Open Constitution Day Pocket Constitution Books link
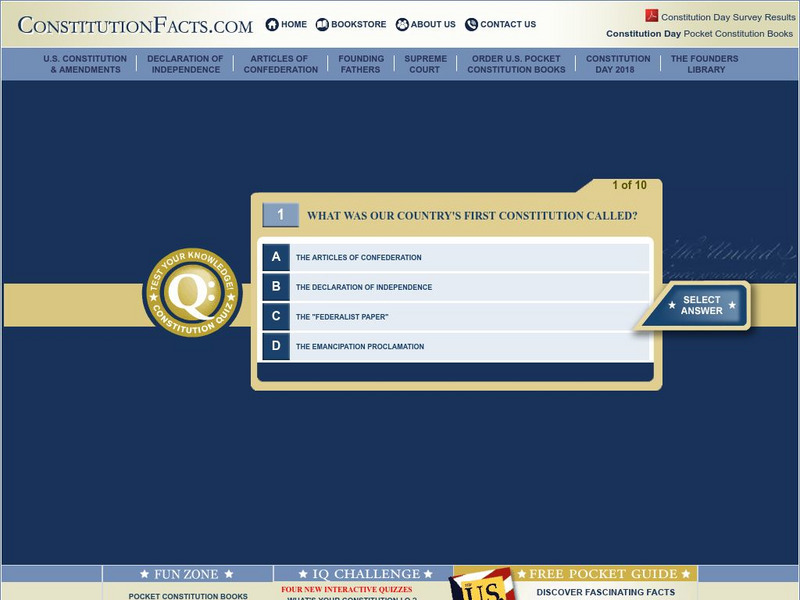The height and width of the screenshot is (600, 800). pos(699,34)
